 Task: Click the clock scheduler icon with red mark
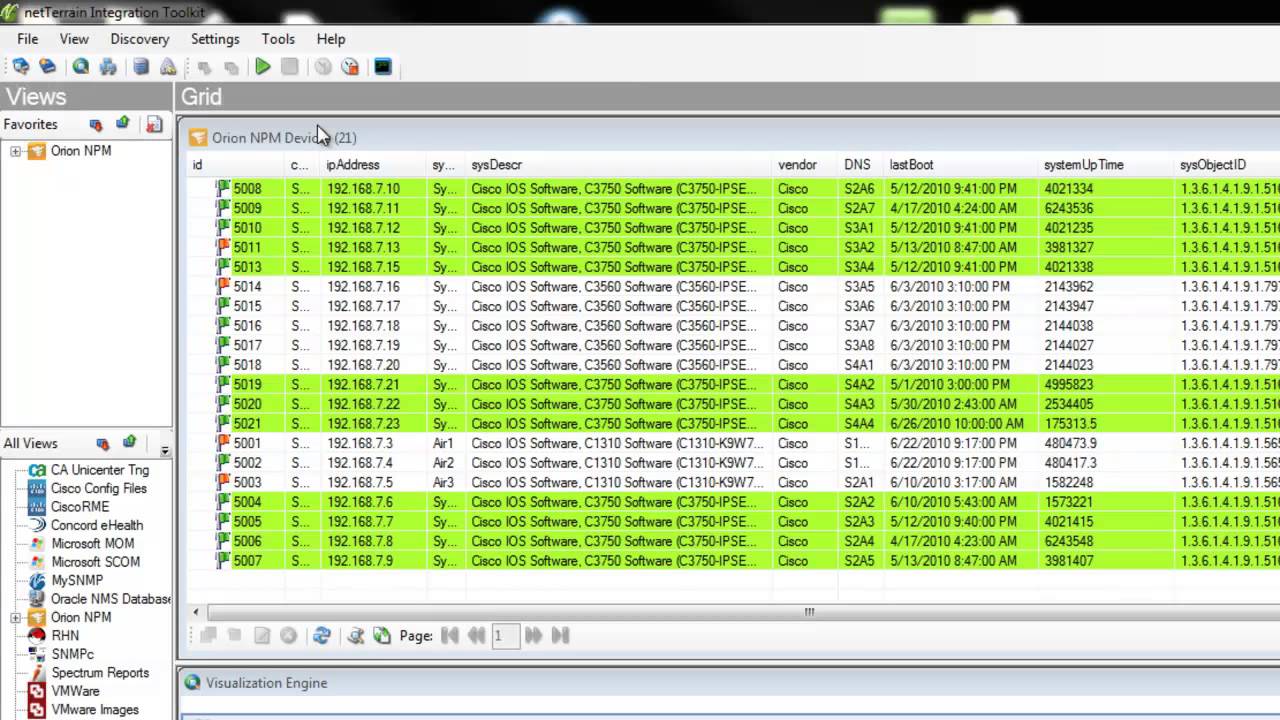tap(350, 67)
